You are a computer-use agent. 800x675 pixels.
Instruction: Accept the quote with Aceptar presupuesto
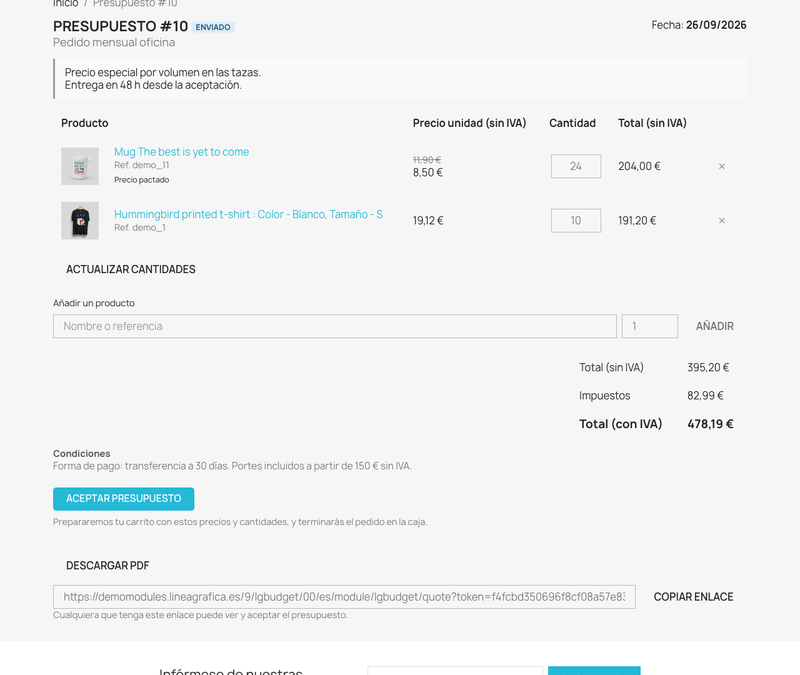[x=123, y=499]
